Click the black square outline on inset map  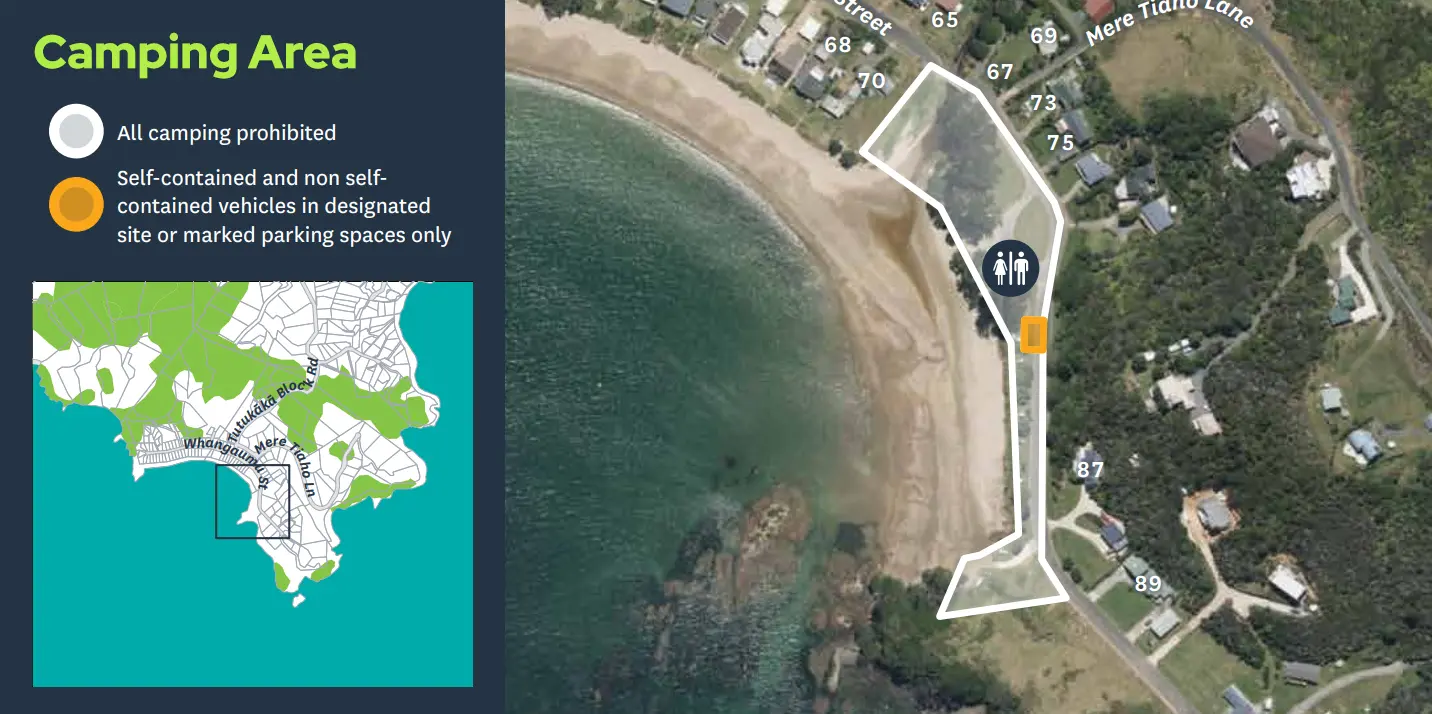[x=252, y=501]
